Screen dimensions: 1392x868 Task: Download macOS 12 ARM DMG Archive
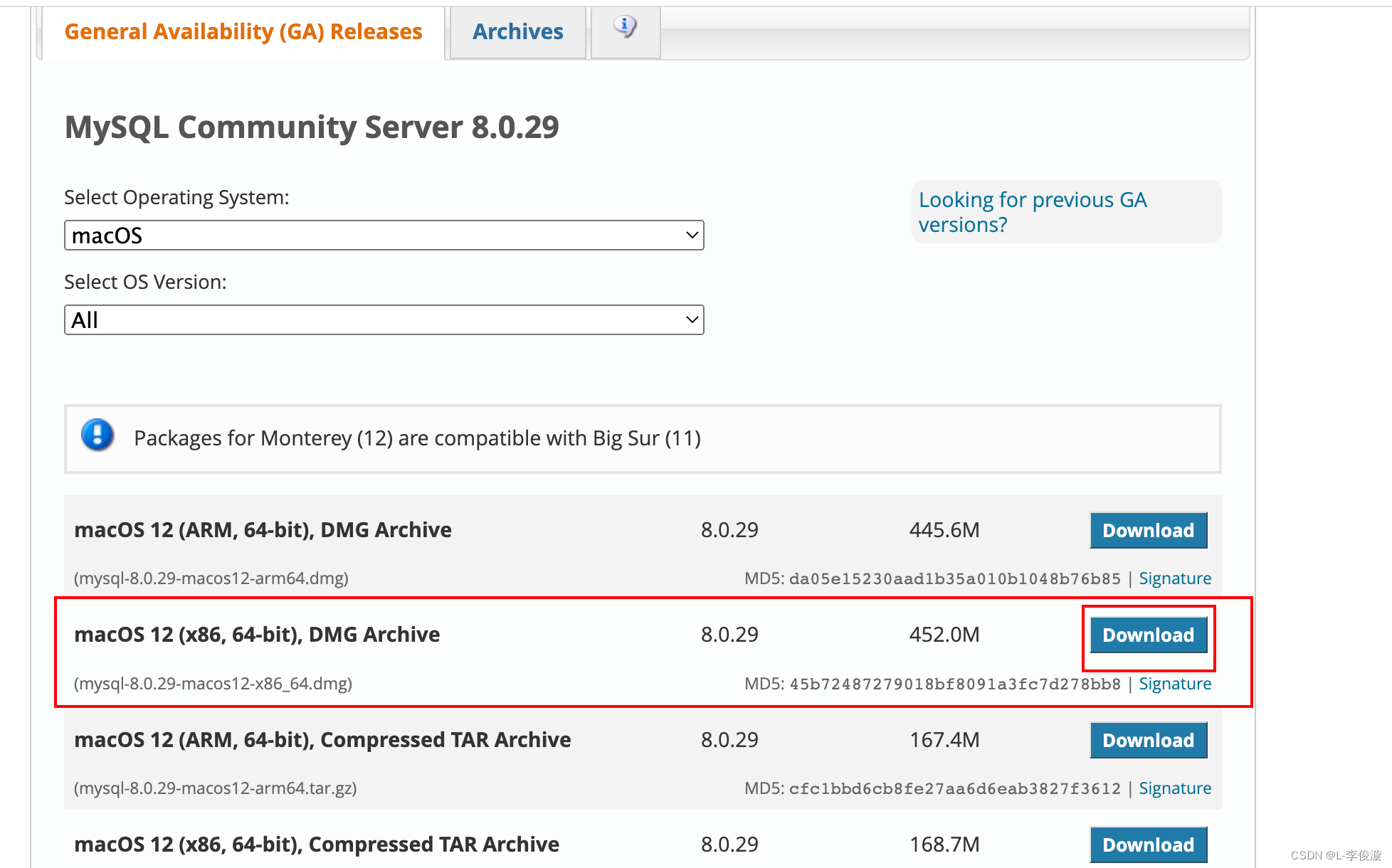tap(1148, 531)
